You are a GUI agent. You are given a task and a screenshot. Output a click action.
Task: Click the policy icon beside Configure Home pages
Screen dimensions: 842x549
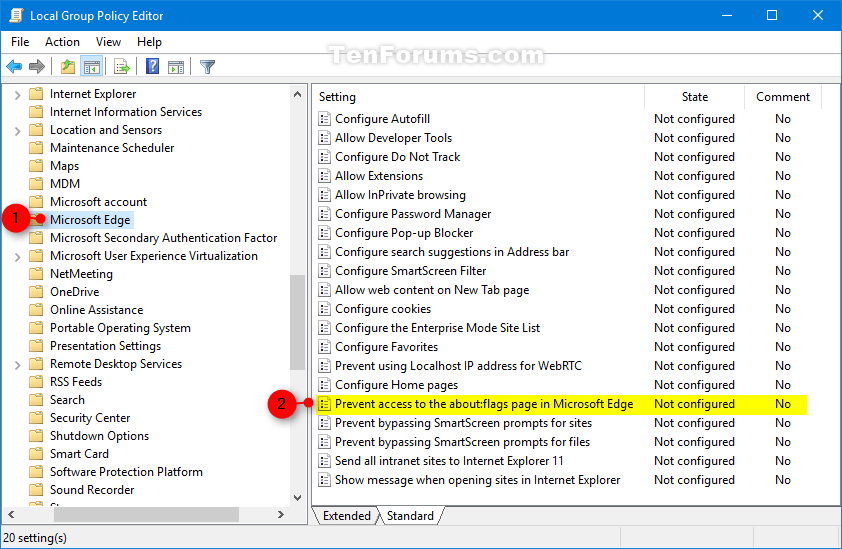coord(324,385)
